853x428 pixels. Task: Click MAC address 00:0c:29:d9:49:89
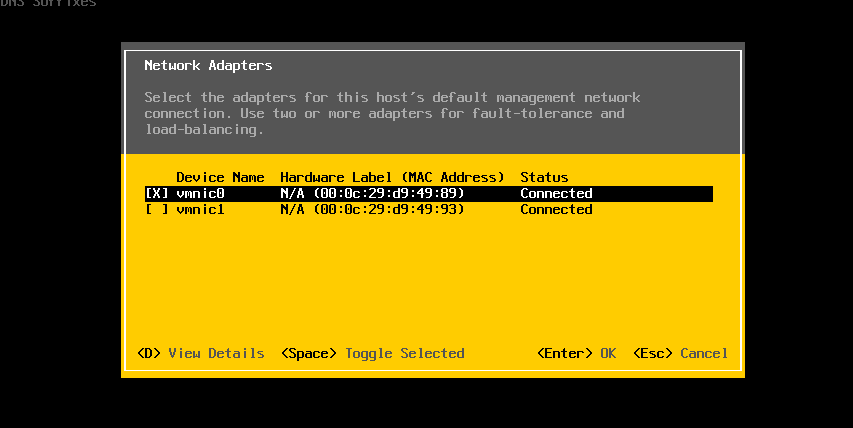click(389, 194)
